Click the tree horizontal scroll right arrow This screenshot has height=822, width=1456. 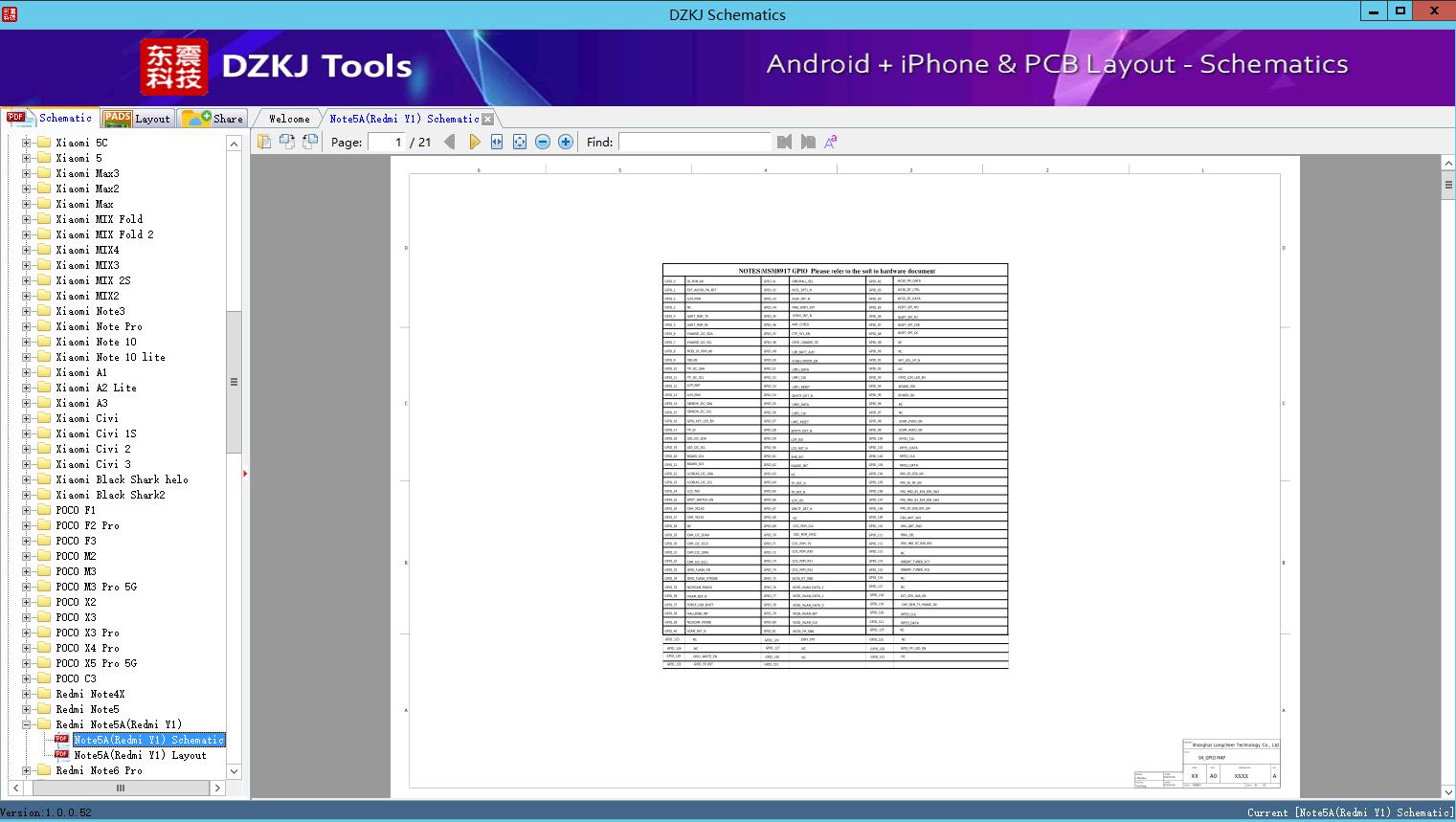217,788
